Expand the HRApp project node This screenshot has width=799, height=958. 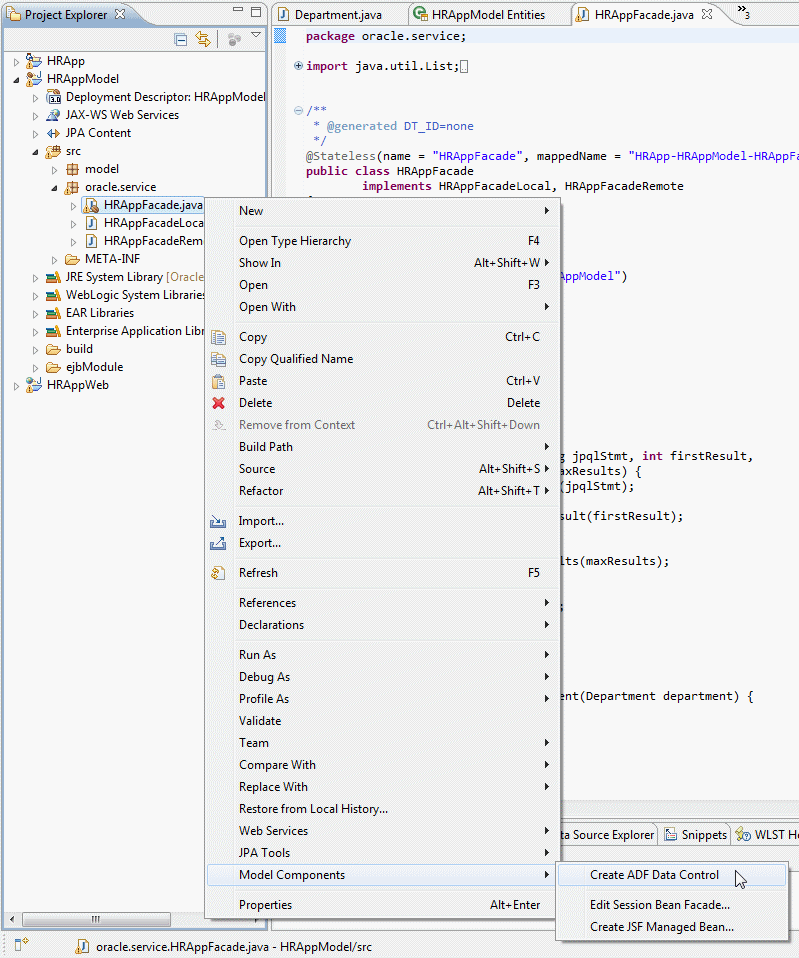point(16,61)
